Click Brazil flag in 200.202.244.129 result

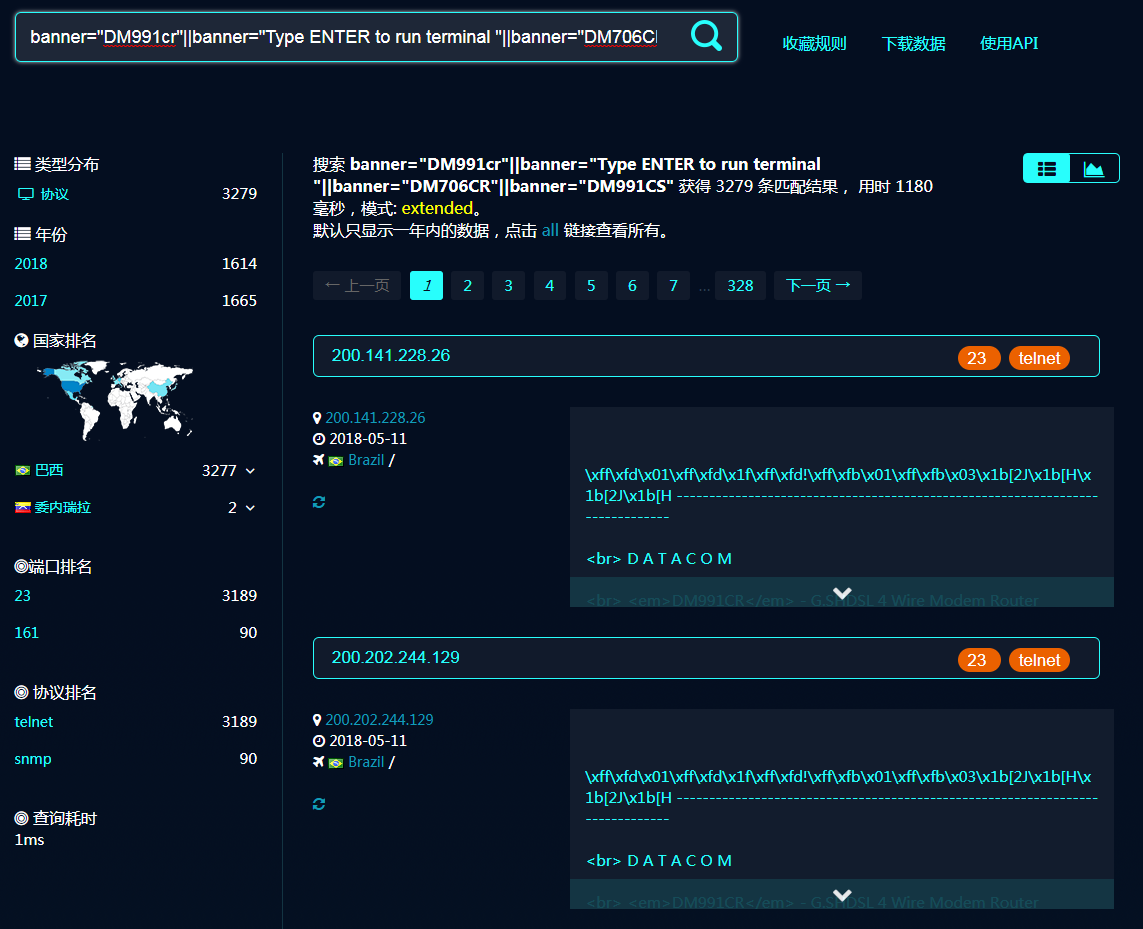click(x=336, y=763)
